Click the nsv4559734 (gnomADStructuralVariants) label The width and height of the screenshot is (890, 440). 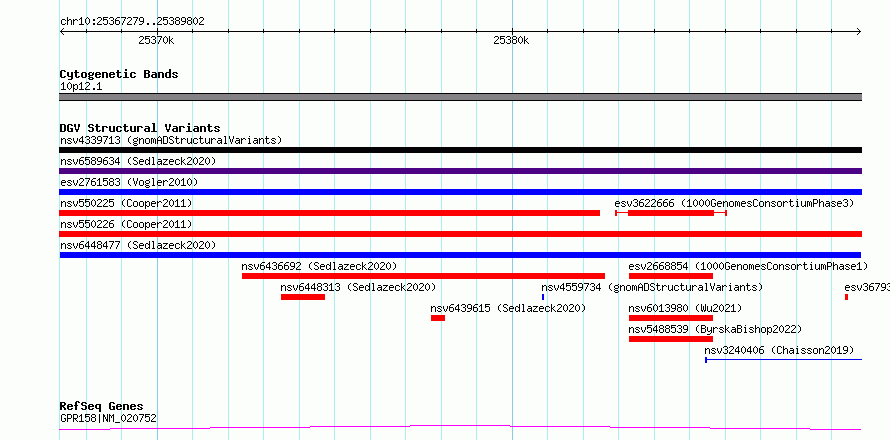(x=652, y=287)
